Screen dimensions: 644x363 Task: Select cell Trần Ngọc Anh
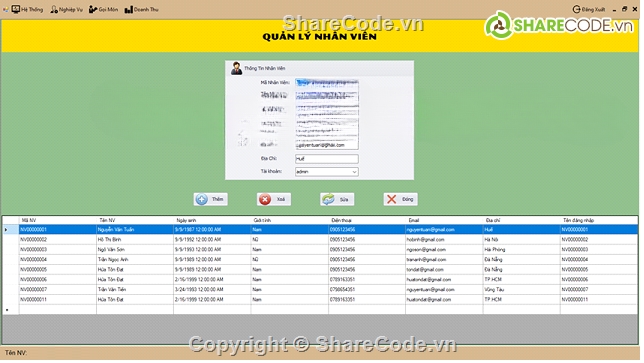[x=136, y=261]
